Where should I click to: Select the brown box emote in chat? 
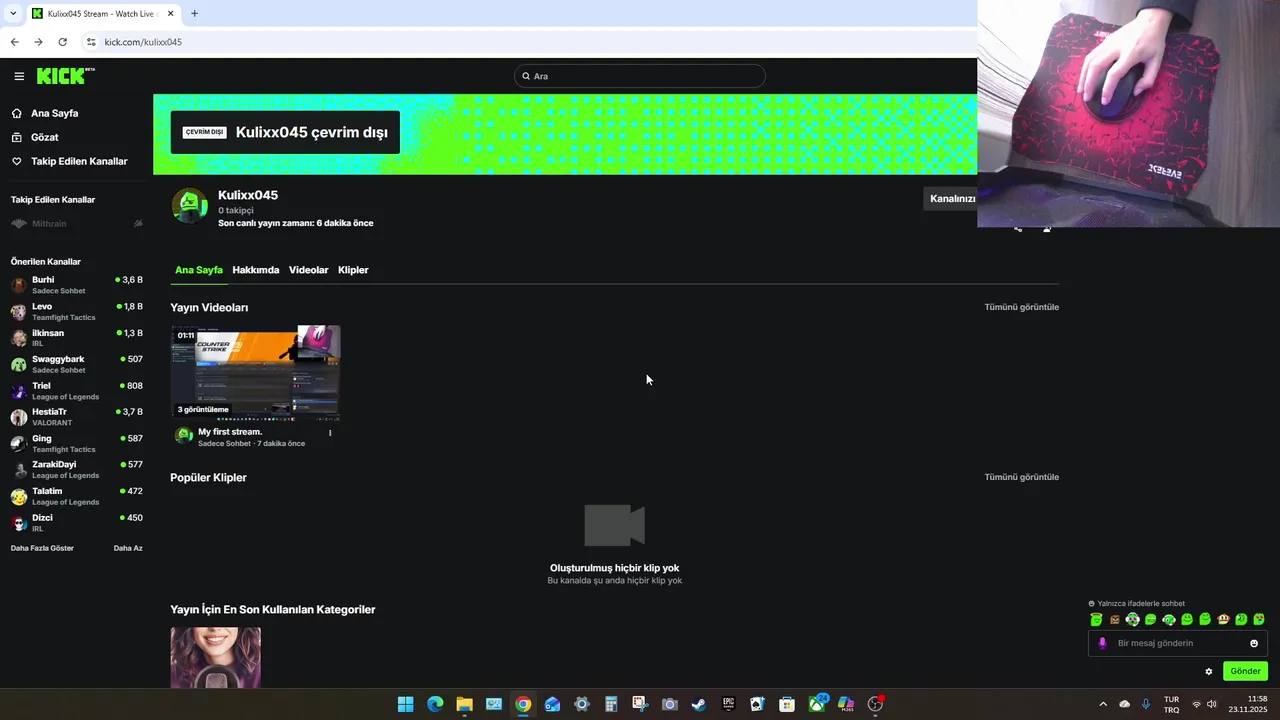(1114, 619)
